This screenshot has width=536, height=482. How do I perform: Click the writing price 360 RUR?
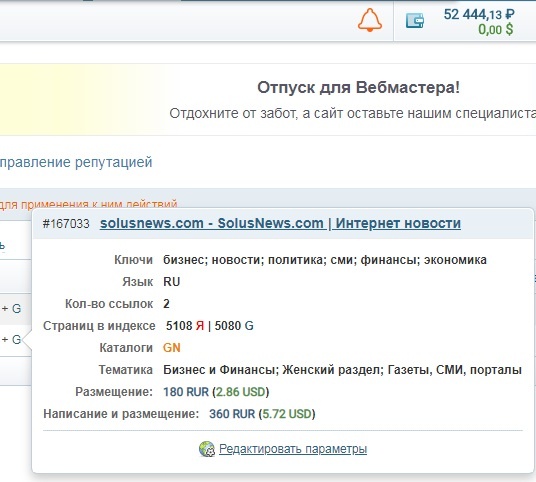232,414
